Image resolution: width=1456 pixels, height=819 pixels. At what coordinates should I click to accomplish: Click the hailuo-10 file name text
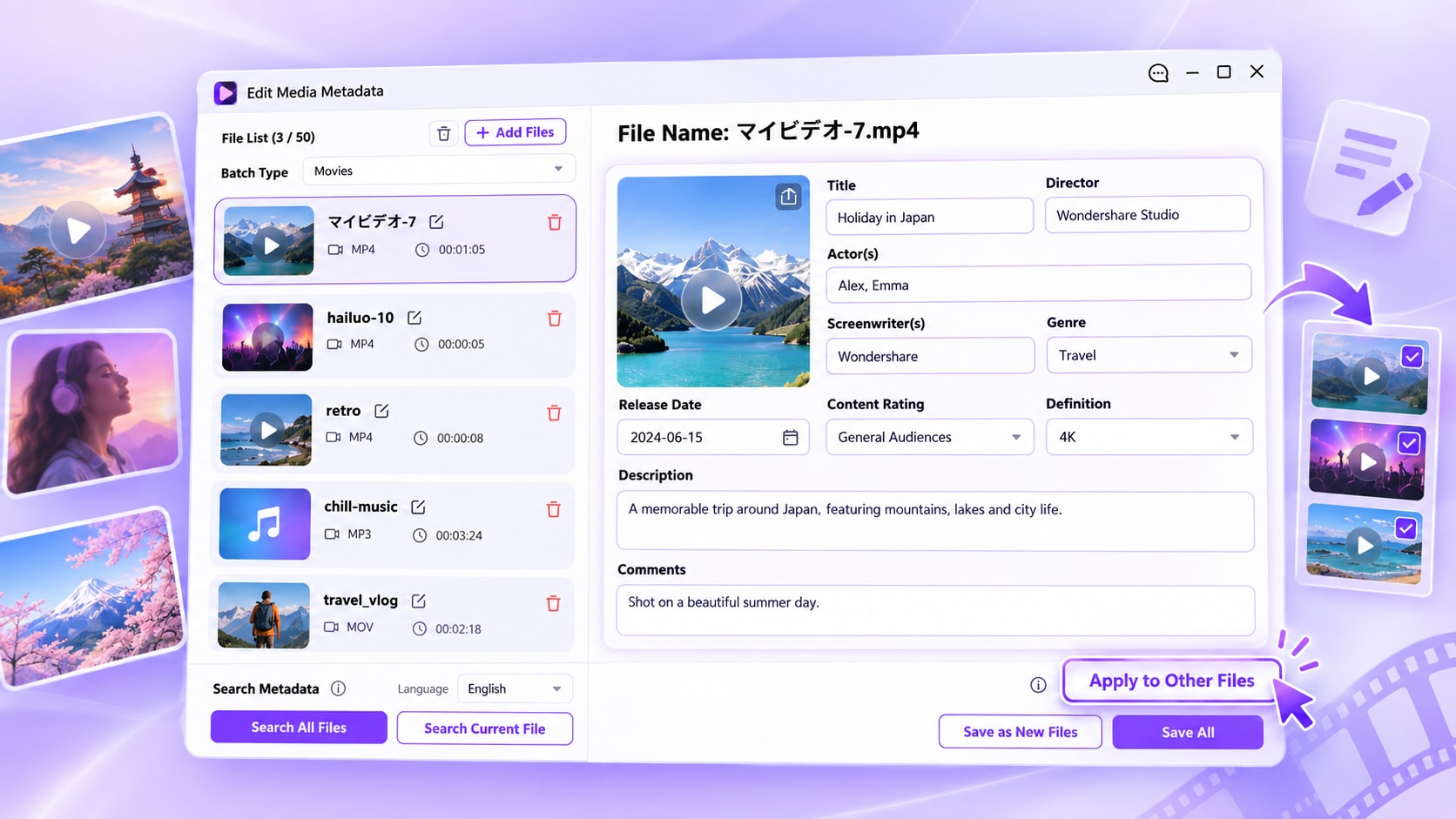(x=361, y=318)
